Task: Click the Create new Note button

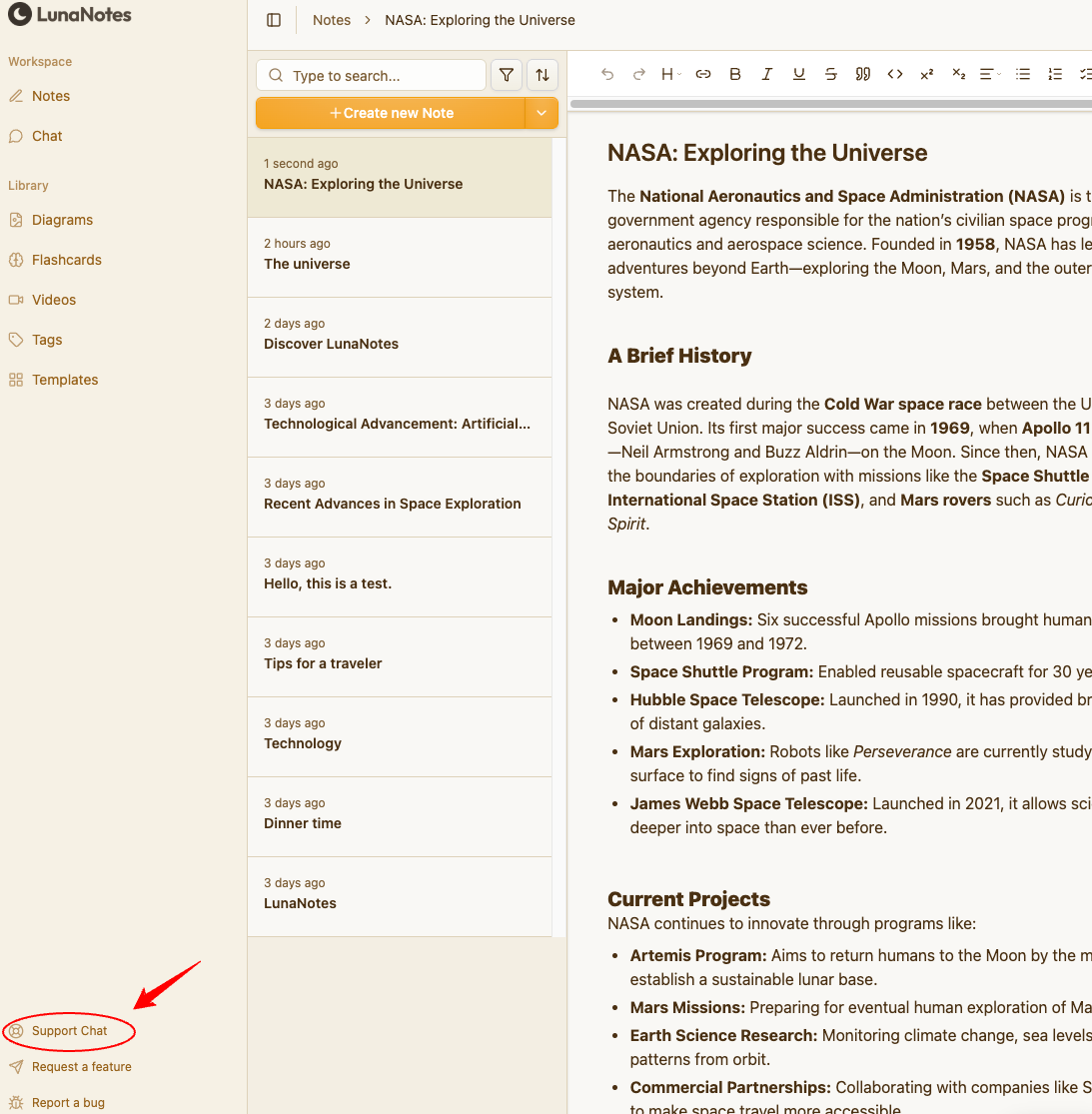Action: 391,113
